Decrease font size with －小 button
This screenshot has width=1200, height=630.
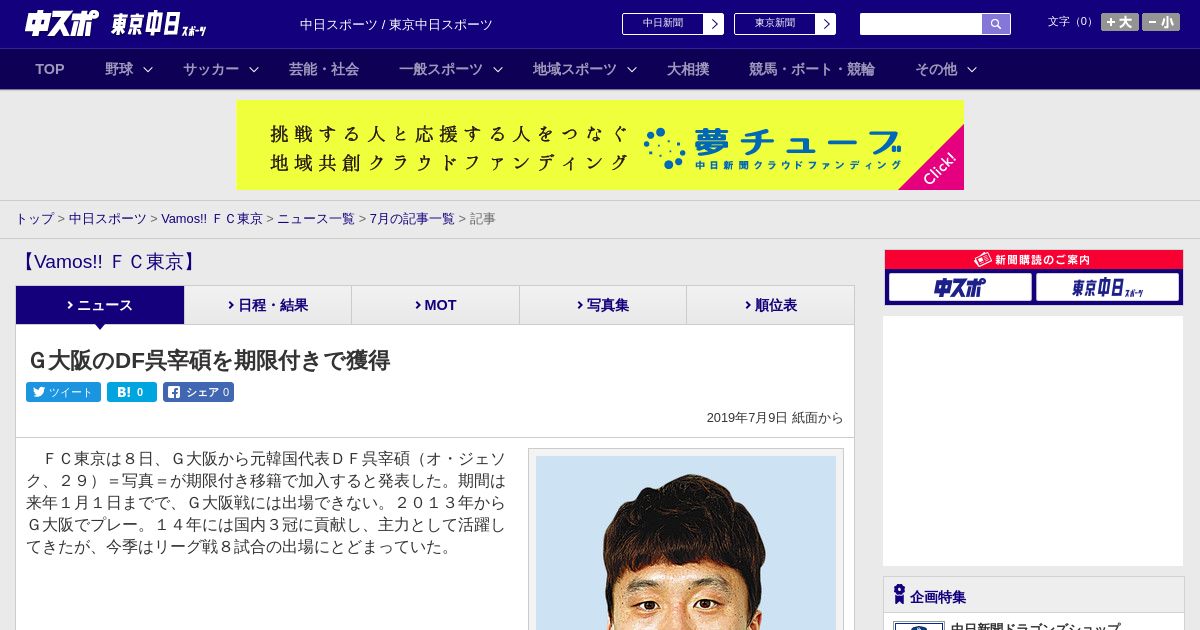(1161, 22)
